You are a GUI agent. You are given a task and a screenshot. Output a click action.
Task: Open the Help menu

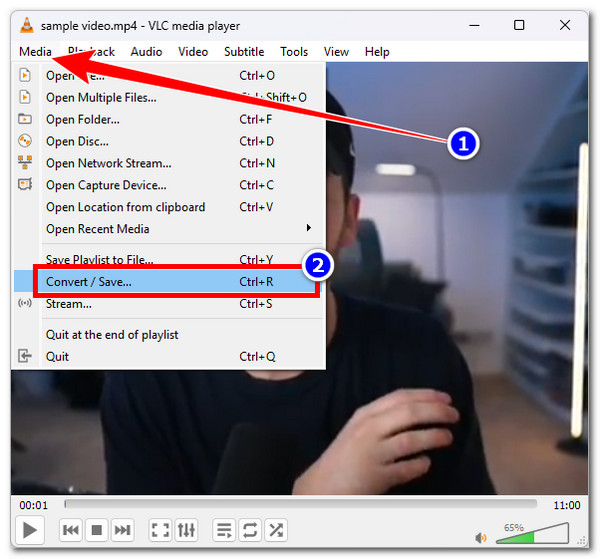(x=377, y=51)
